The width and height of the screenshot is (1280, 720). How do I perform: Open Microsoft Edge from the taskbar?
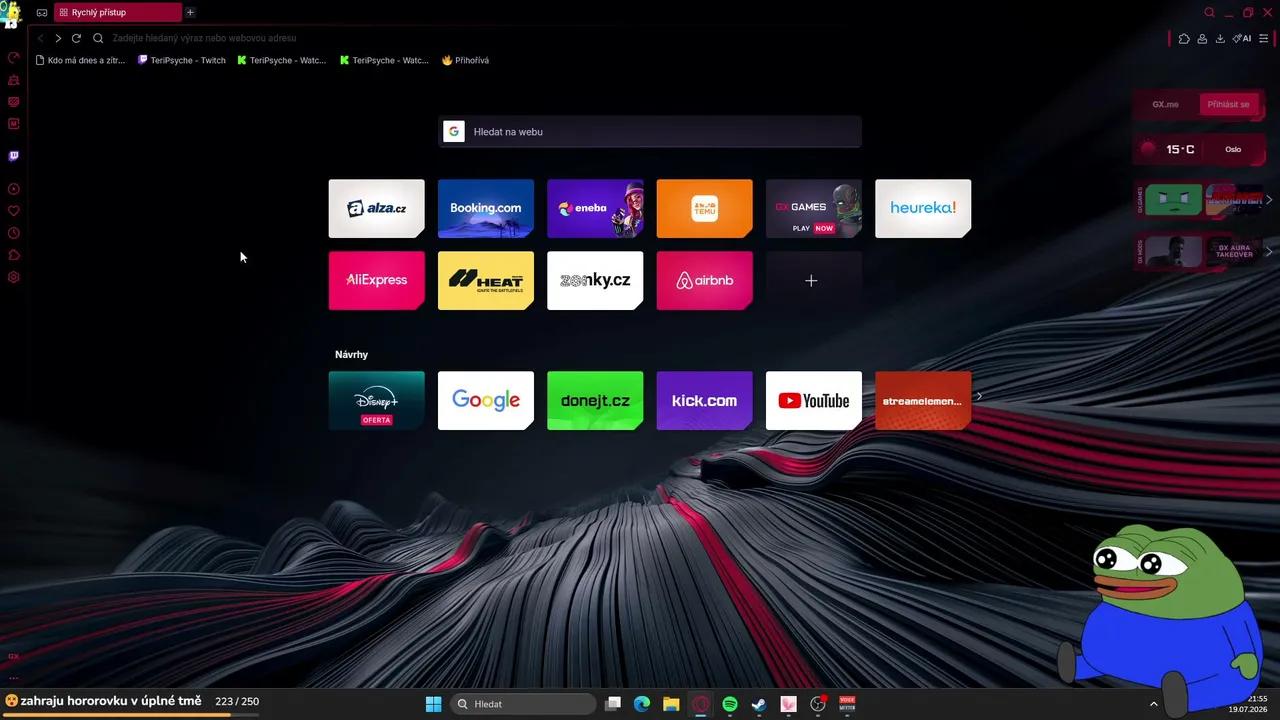point(642,704)
